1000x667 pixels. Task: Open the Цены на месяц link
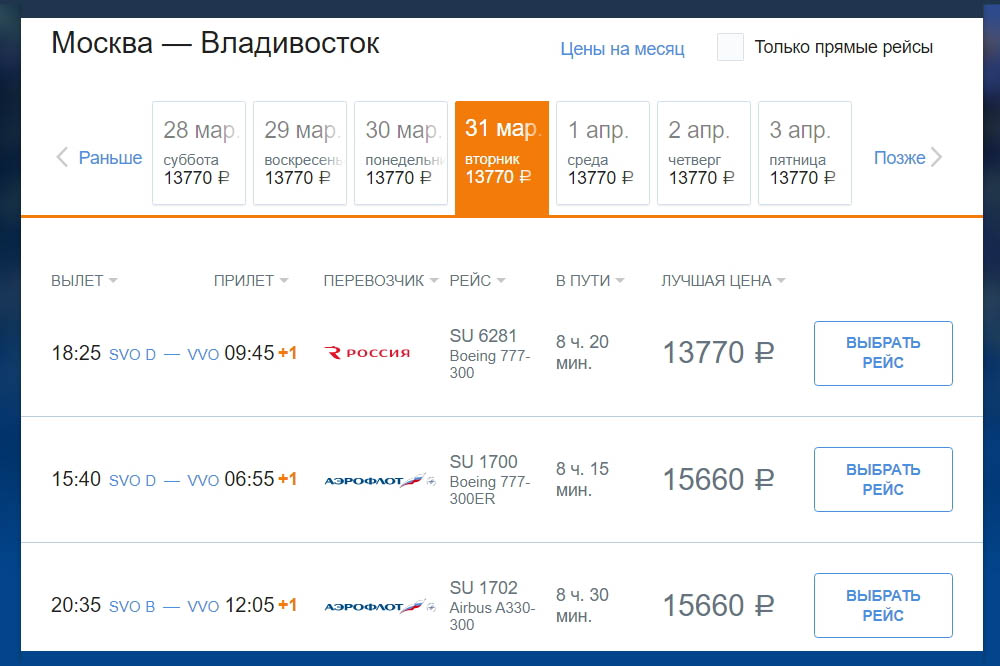click(x=622, y=48)
